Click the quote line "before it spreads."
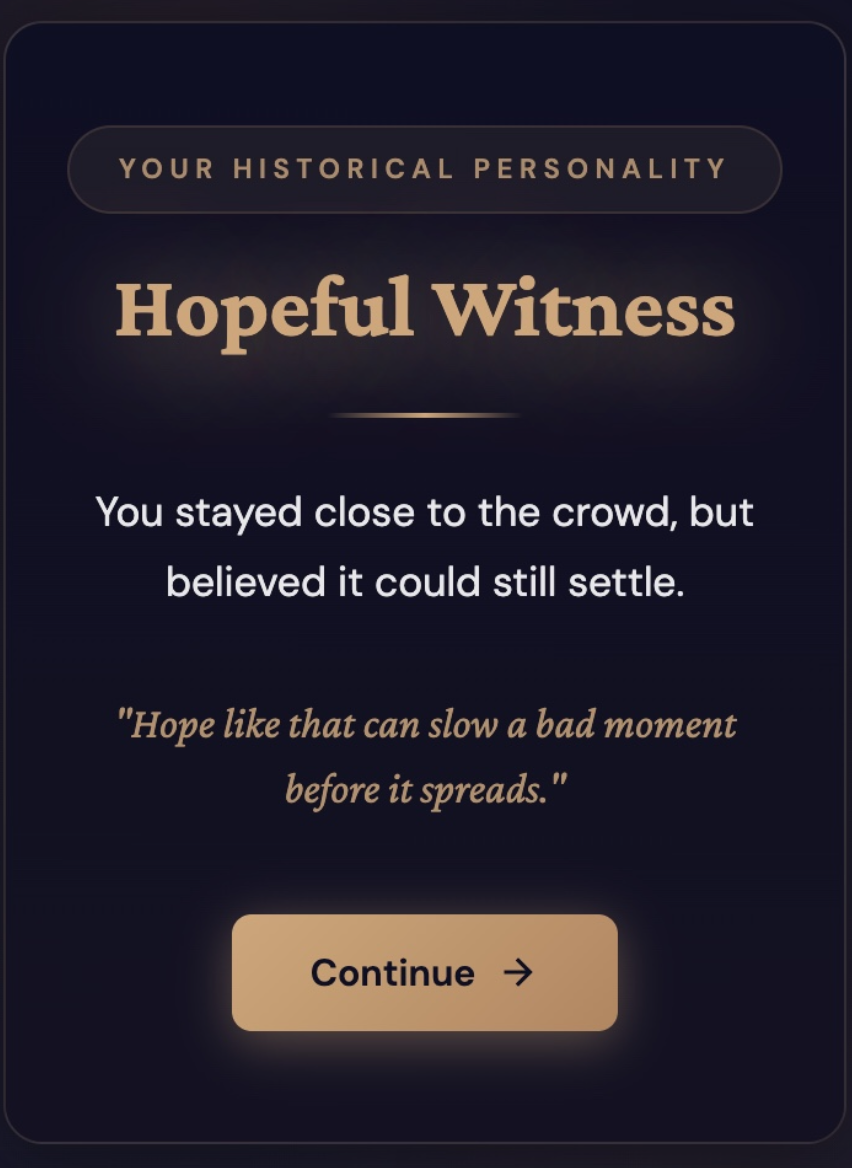 pos(426,790)
